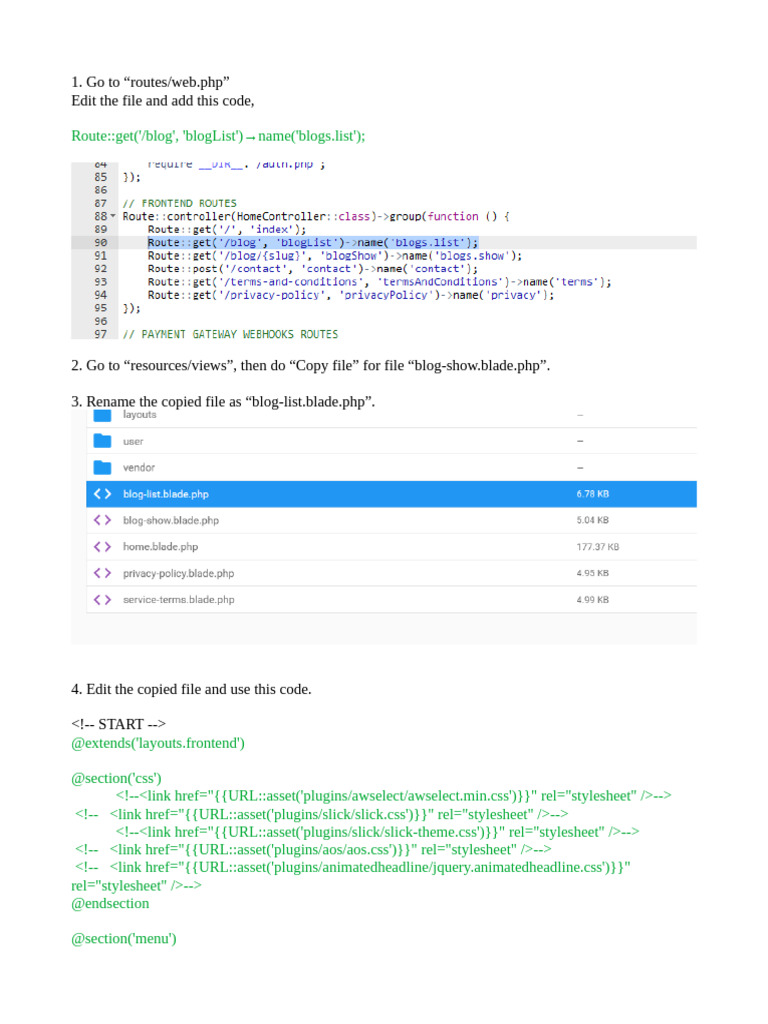768x1024 pixels.
Task: Click the jquery.animatedheadline.css stylesheet line
Action: pos(351,876)
